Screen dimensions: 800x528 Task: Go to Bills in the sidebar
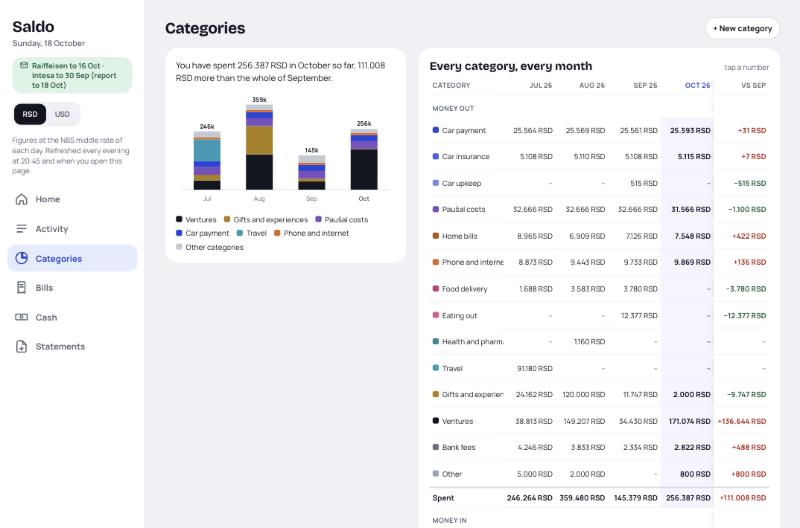72,288
